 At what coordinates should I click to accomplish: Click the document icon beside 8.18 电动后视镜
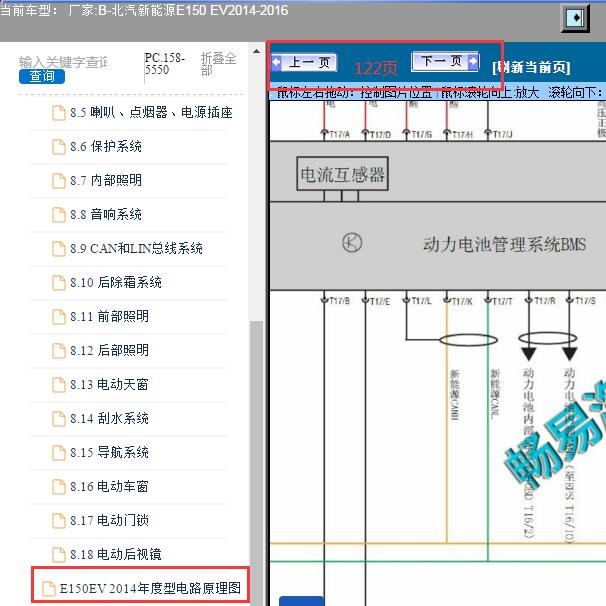(x=59, y=555)
